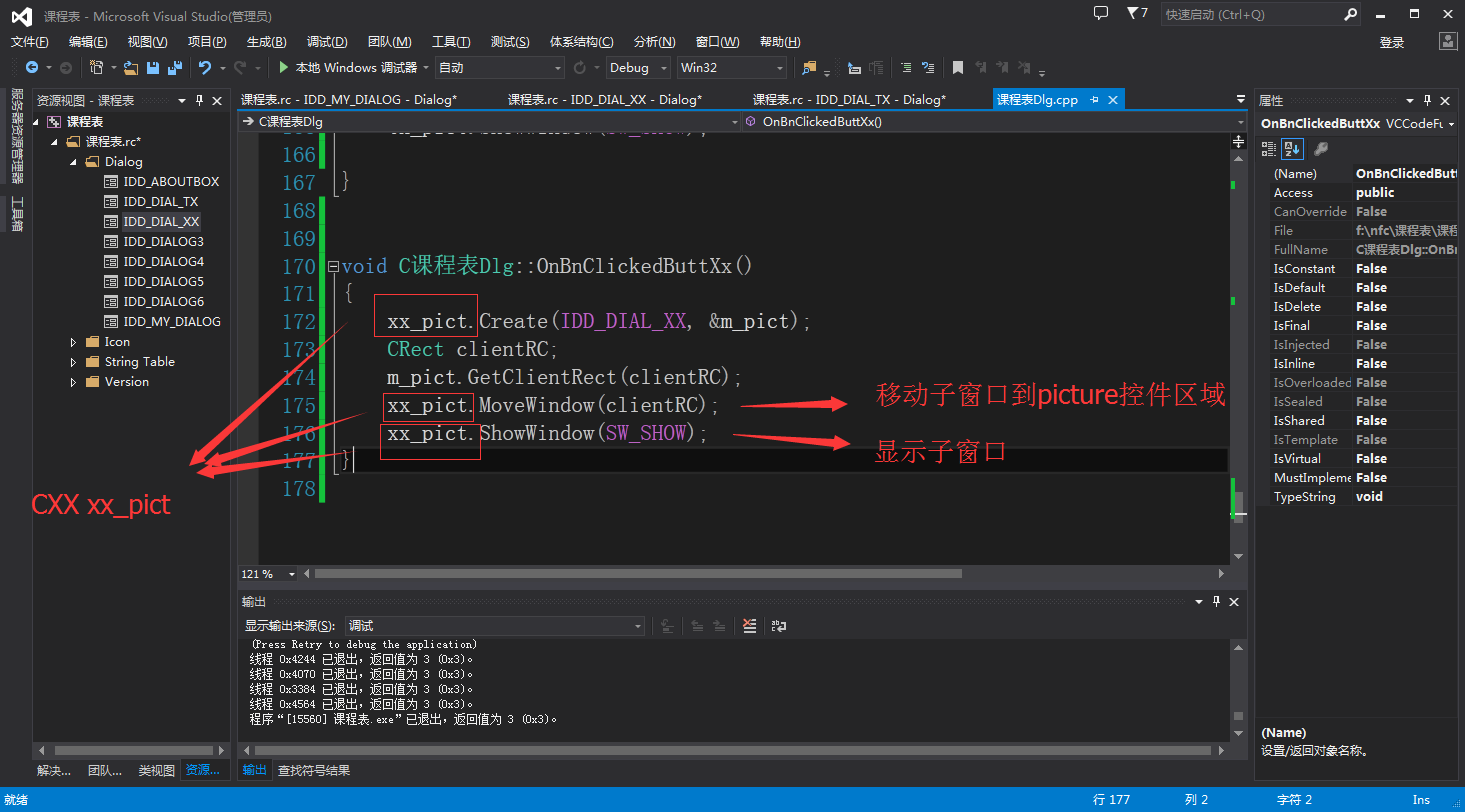Switch to 课程表.rc - IDD_DIAL_TX tab
Image resolution: width=1465 pixels, height=812 pixels.
coord(849,99)
